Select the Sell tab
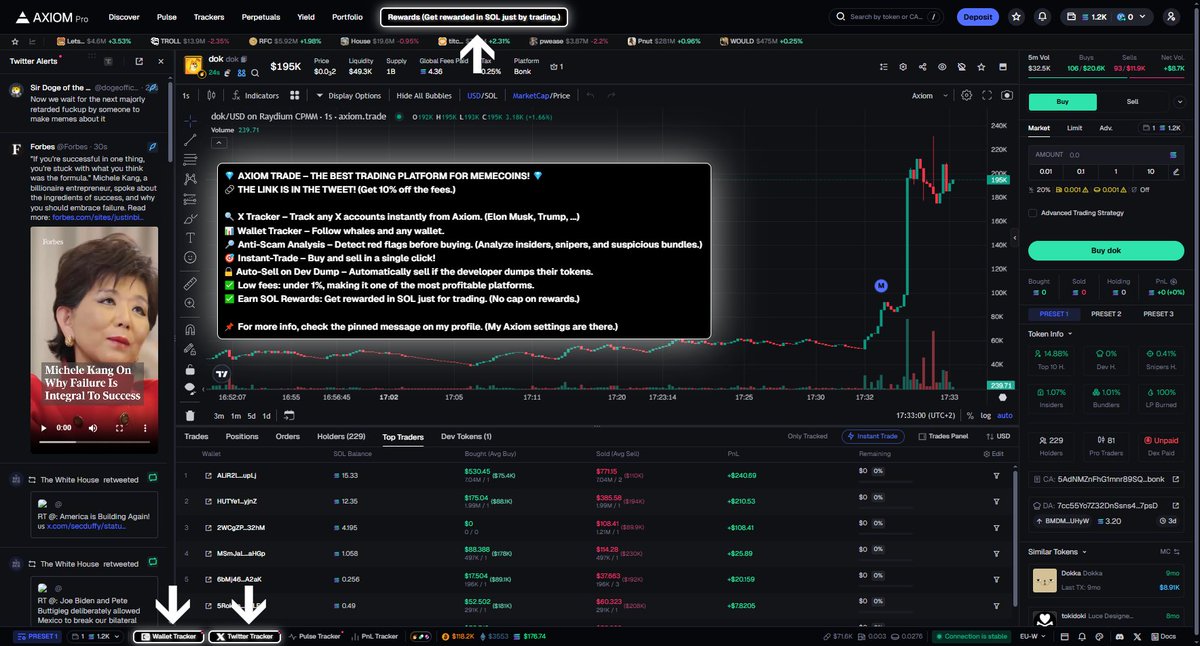The height and width of the screenshot is (646, 1200). tap(1132, 101)
